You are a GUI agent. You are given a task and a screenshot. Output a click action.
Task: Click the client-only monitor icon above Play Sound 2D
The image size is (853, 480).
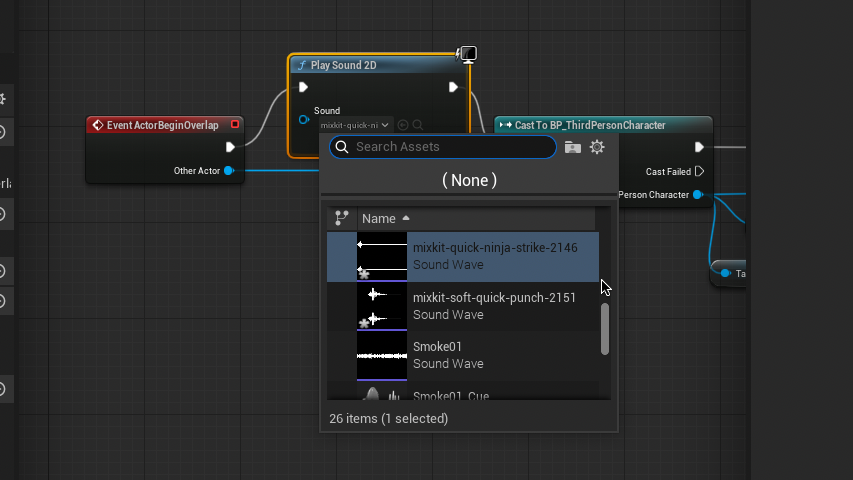(x=466, y=54)
